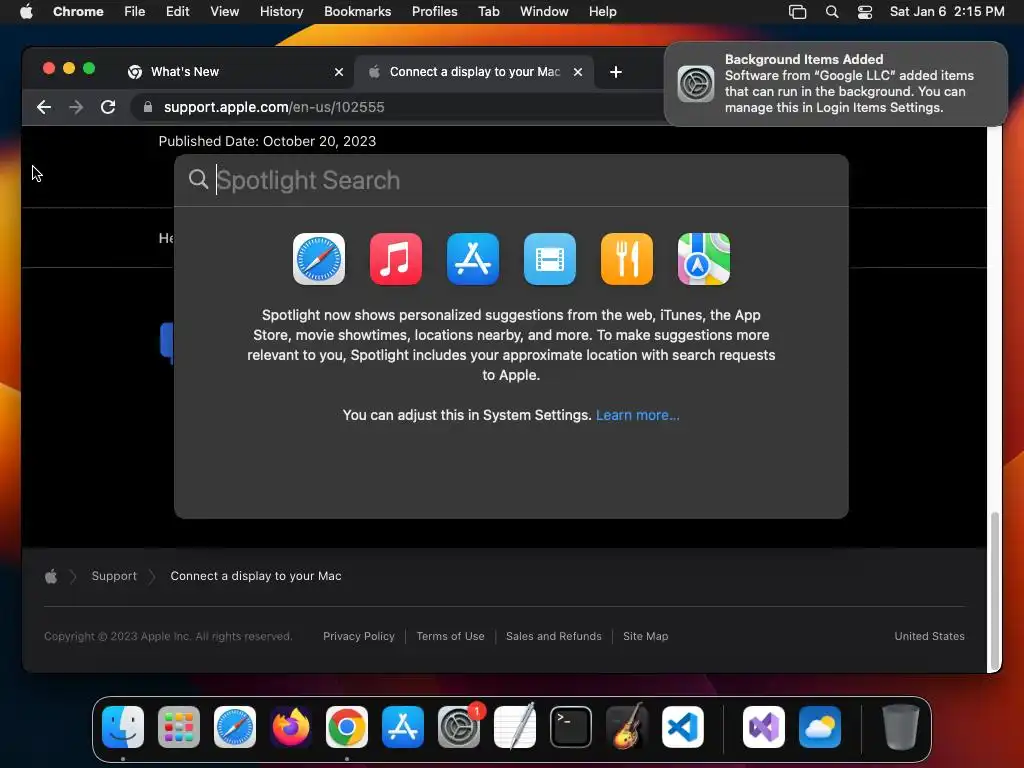Open the Bookmarks menu
The width and height of the screenshot is (1024, 768).
point(358,11)
